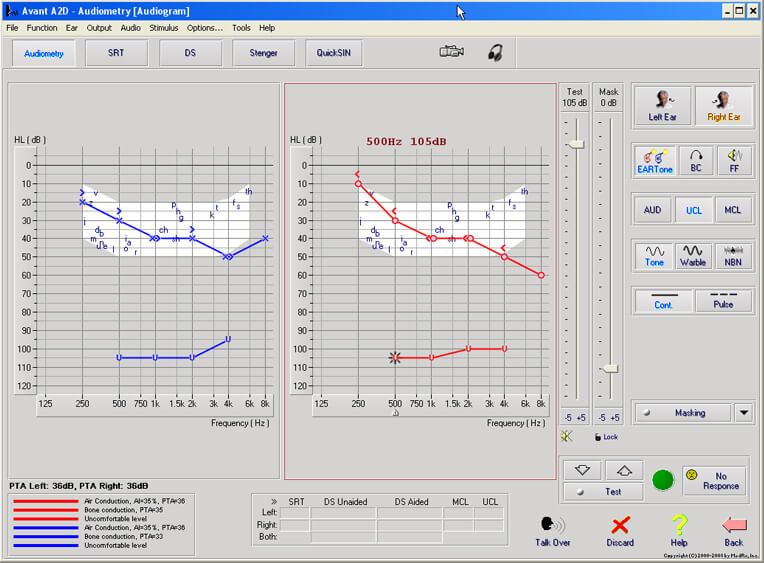The width and height of the screenshot is (764, 563).
Task: Select FF free field output
Action: coord(733,160)
